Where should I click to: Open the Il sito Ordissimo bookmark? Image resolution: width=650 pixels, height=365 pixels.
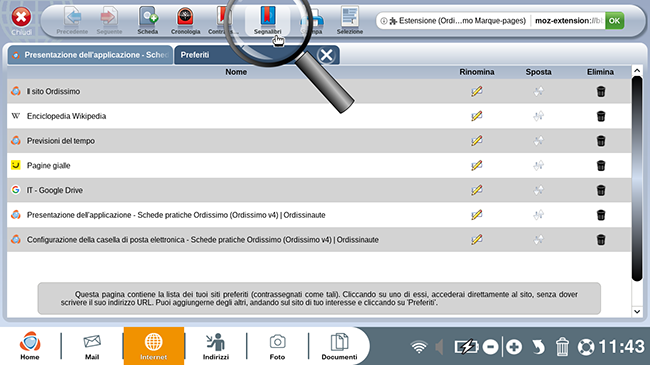53,91
